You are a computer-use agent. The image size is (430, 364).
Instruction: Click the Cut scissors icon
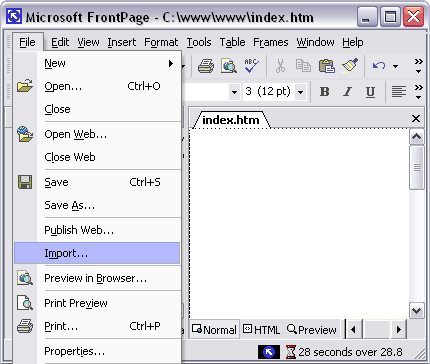[280, 66]
